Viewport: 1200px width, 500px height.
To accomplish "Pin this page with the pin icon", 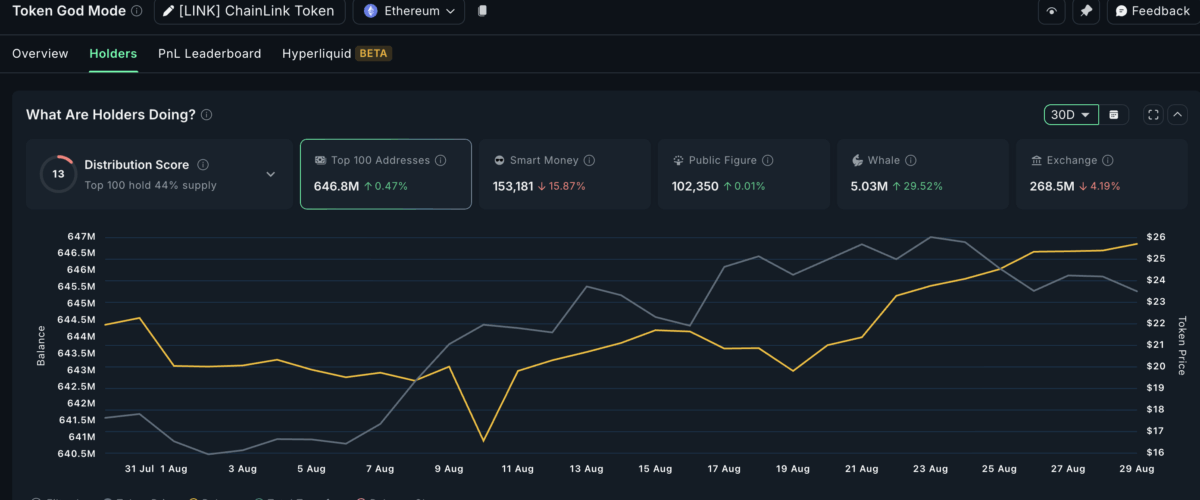I will [1085, 11].
